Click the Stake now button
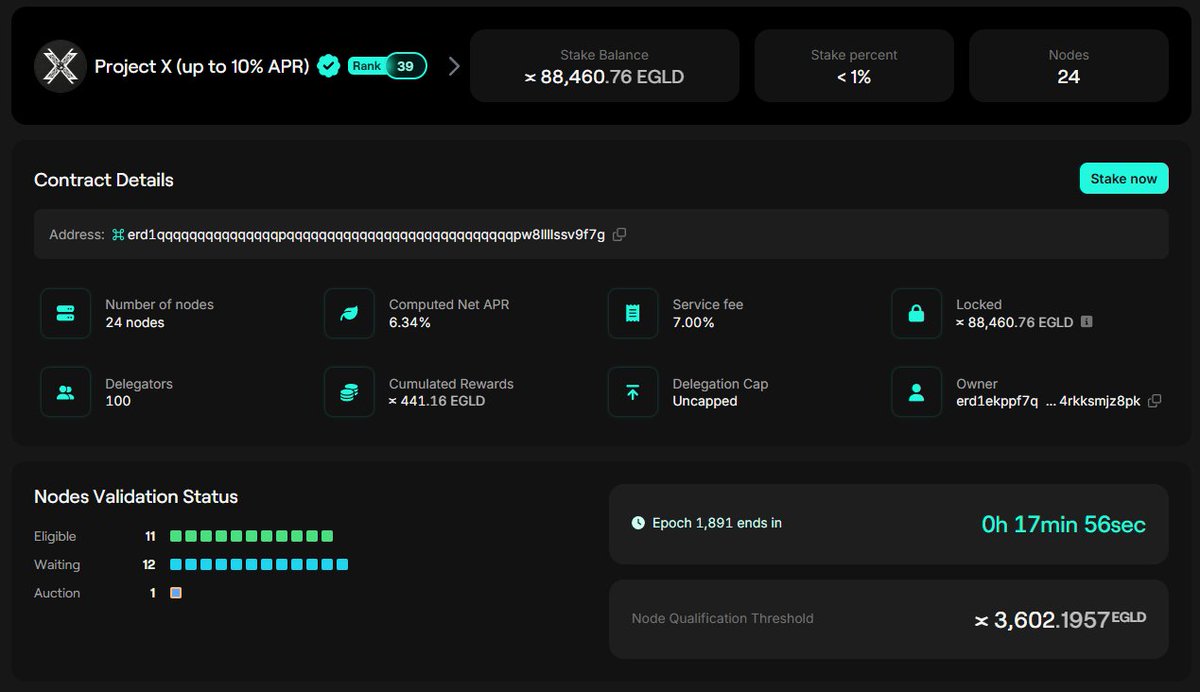Viewport: 1200px width, 692px height. click(1124, 179)
